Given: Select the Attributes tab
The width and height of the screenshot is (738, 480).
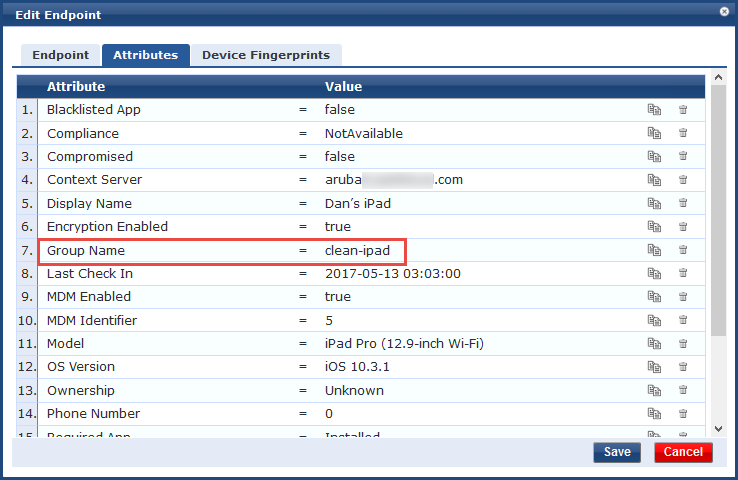Looking at the screenshot, I should click(x=146, y=55).
